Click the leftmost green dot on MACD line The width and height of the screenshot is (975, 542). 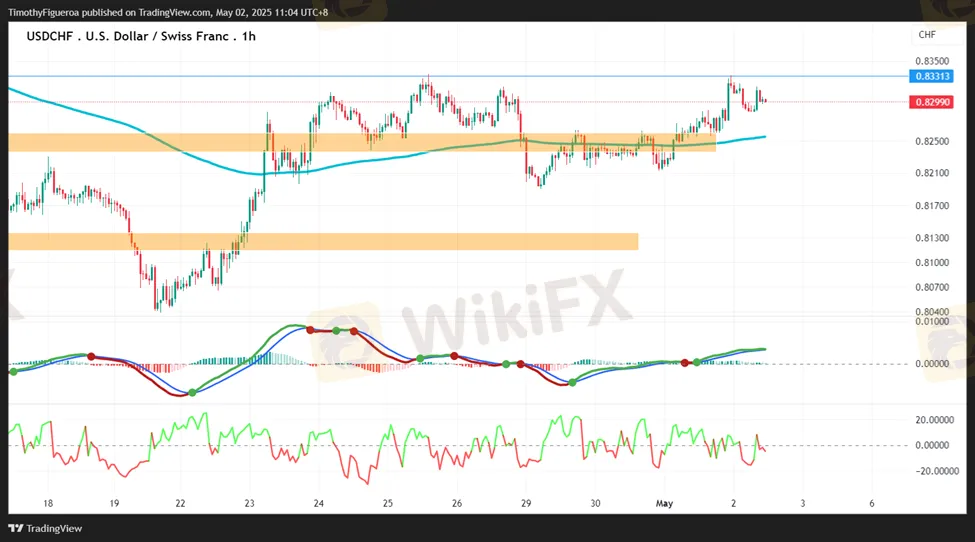tap(13, 372)
